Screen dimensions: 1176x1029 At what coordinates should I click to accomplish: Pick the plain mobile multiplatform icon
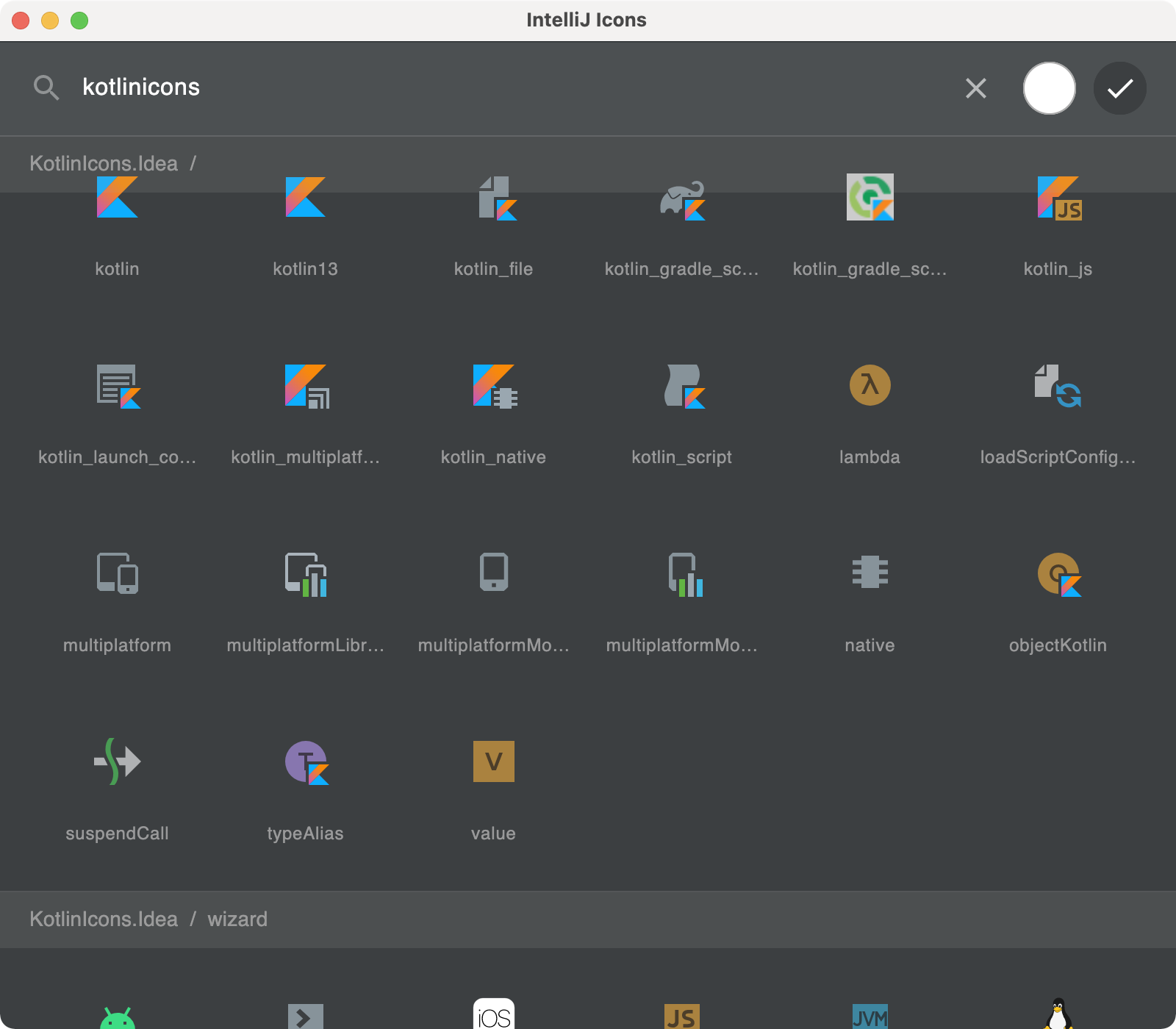pyautogui.click(x=494, y=572)
